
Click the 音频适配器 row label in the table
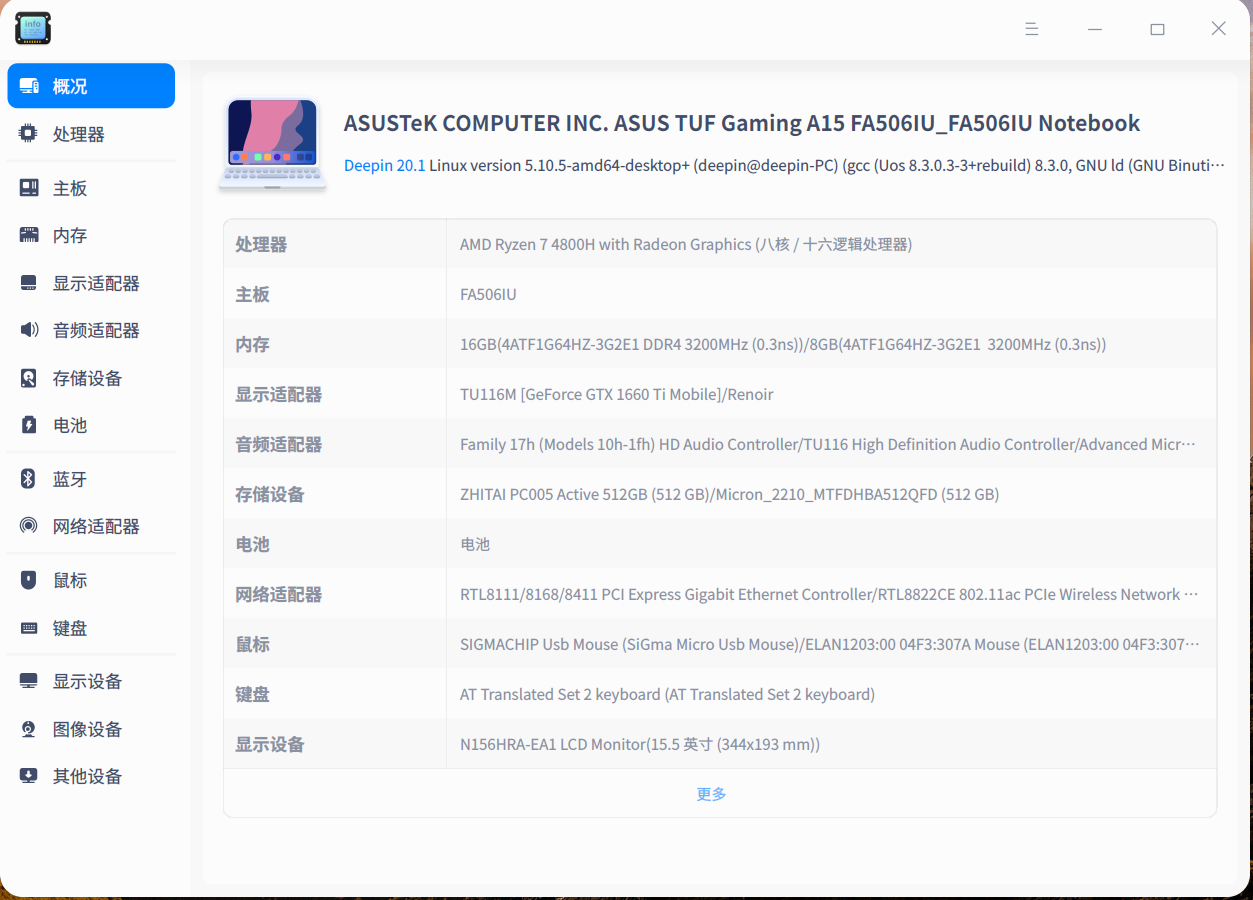click(x=278, y=444)
